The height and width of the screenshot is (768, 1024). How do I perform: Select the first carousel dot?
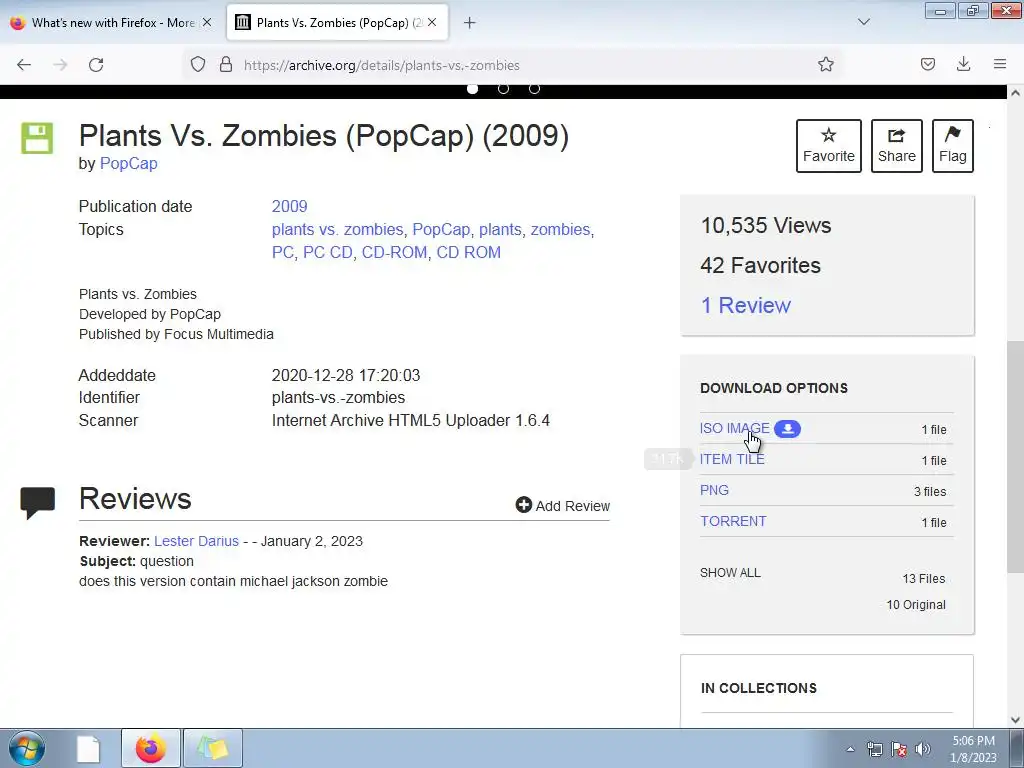(473, 88)
